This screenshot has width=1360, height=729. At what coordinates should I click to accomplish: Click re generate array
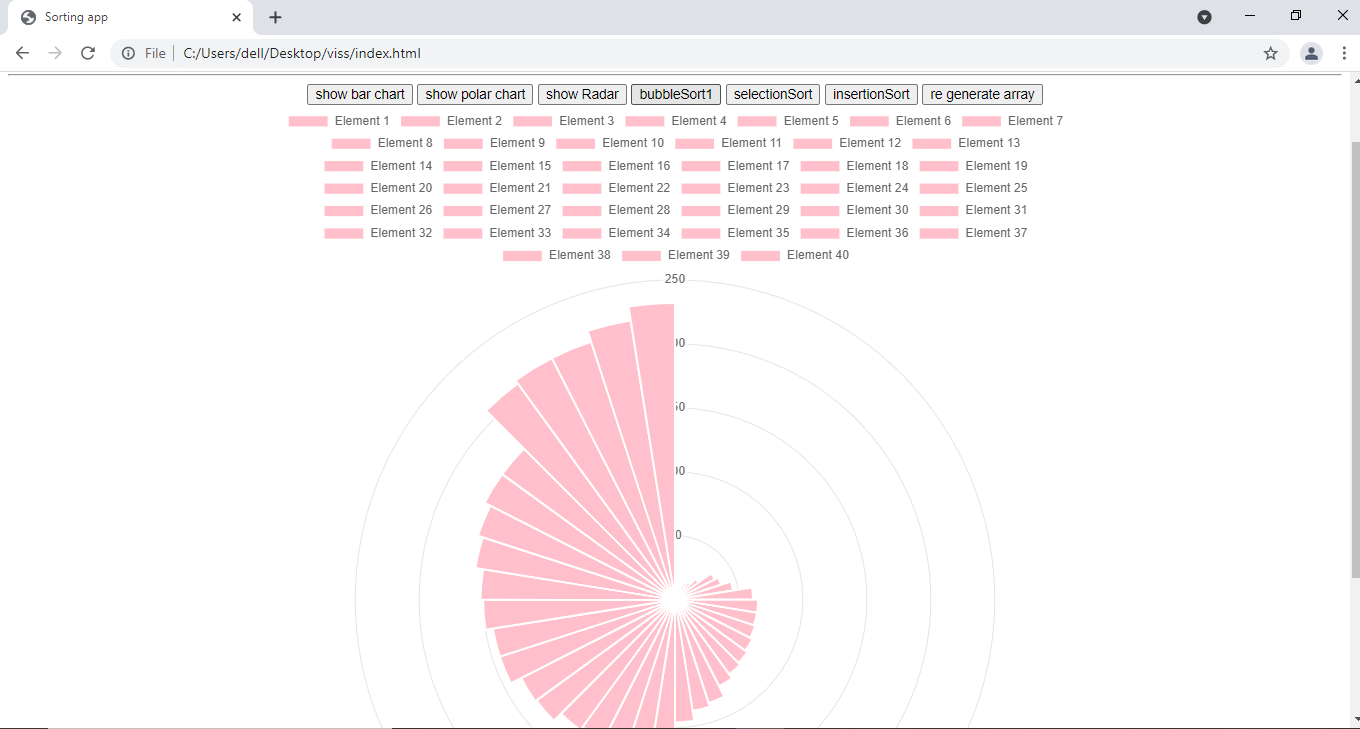click(x=981, y=94)
